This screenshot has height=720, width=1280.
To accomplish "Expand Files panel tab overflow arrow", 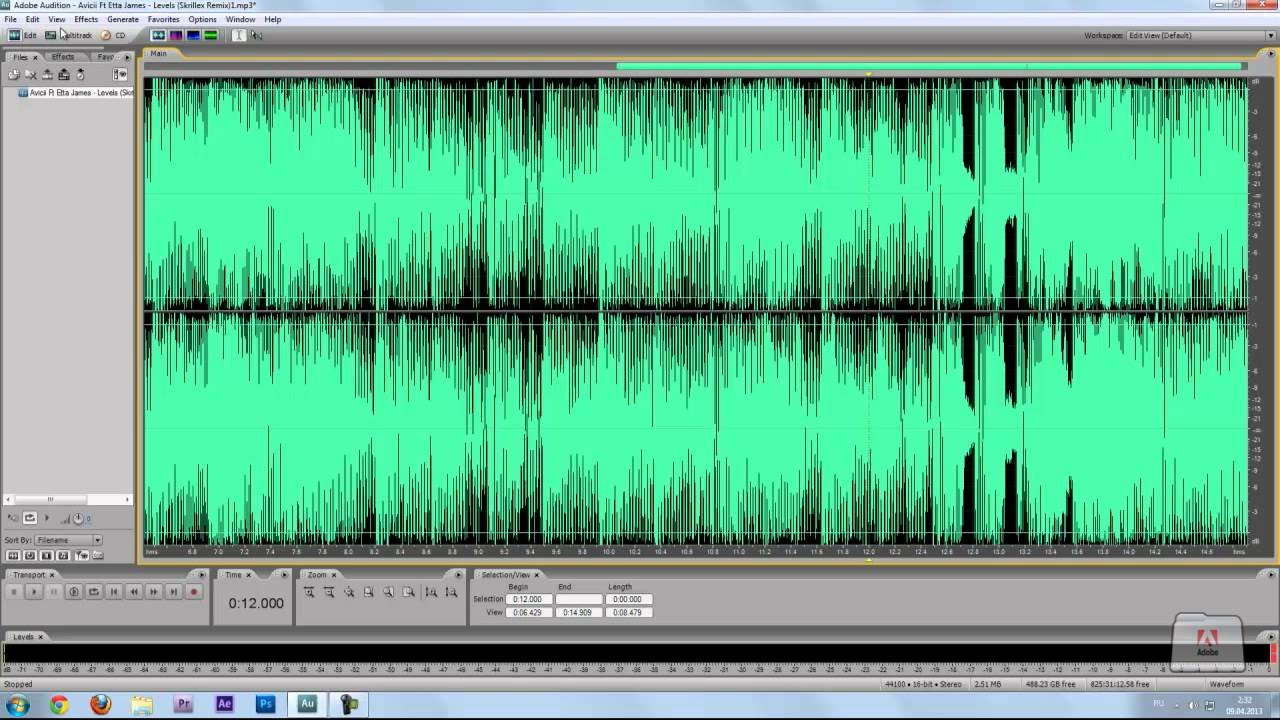I will [127, 57].
